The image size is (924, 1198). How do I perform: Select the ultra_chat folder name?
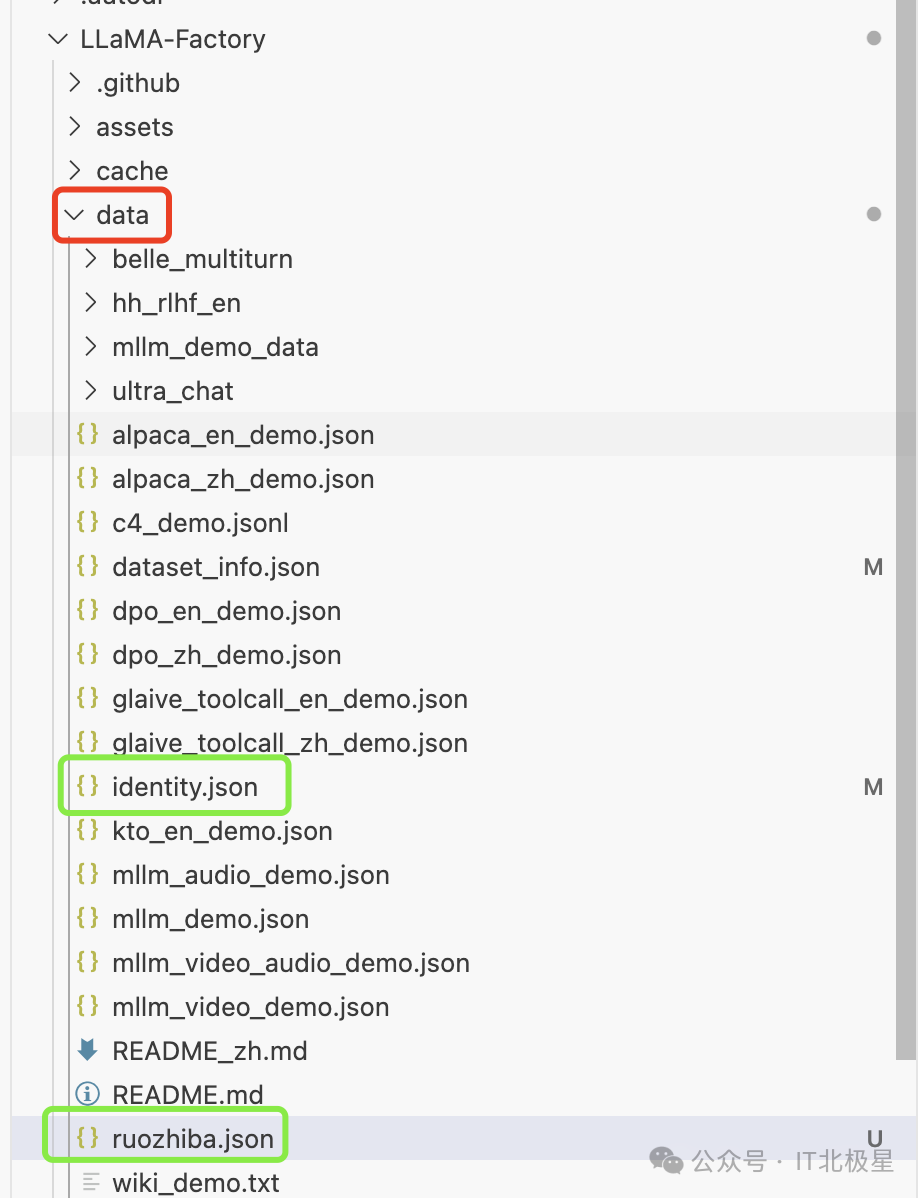173,391
